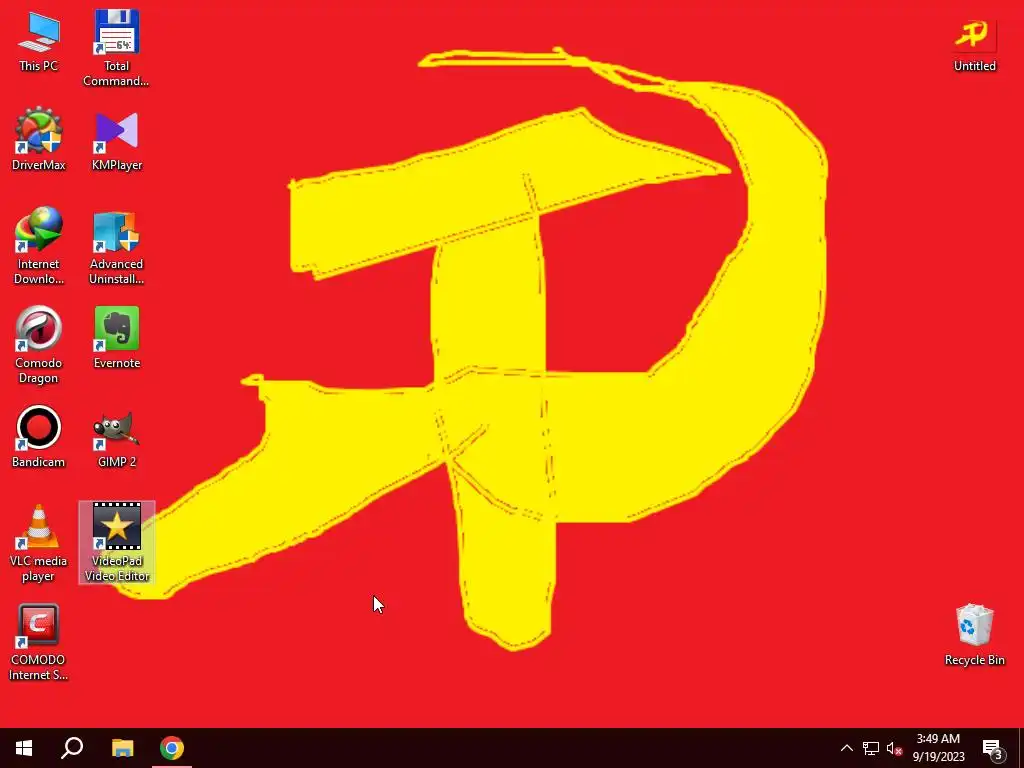Select the Advanced Uninstaller shortcut icon

[116, 247]
